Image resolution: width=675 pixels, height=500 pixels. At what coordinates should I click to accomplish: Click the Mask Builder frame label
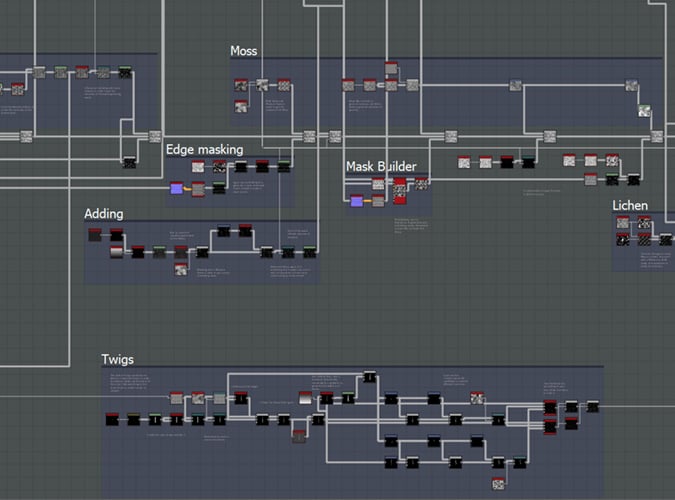381,167
